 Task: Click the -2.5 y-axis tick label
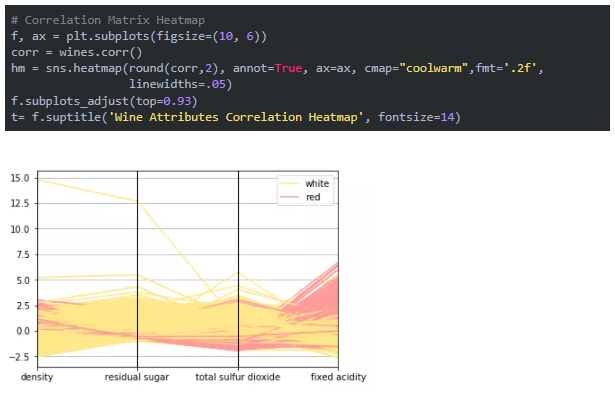(19, 357)
